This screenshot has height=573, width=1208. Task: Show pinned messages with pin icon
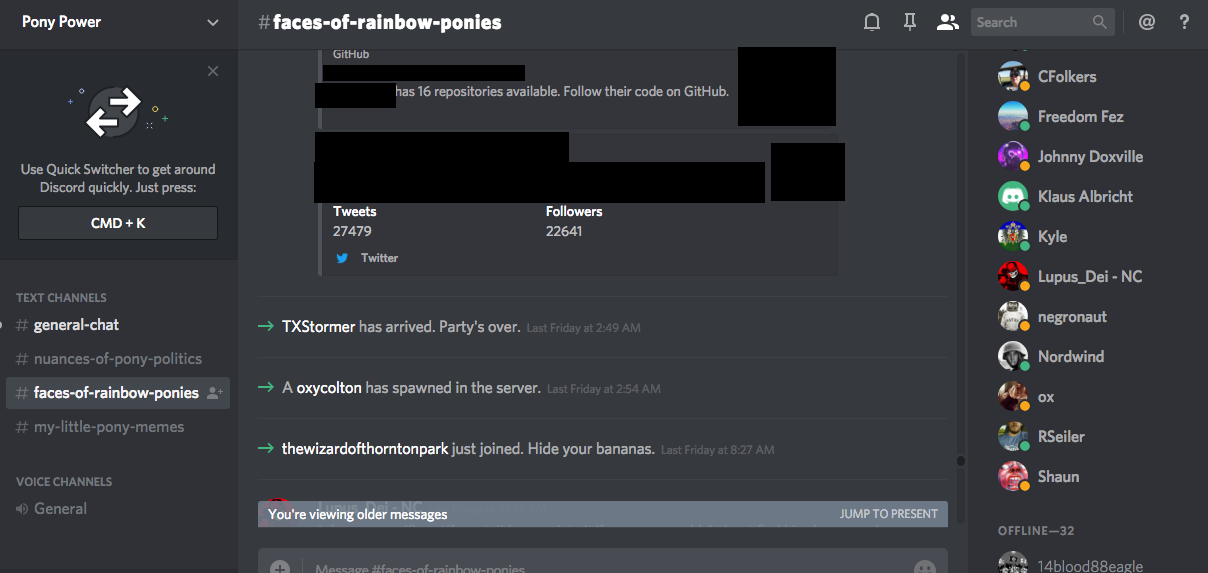click(909, 22)
